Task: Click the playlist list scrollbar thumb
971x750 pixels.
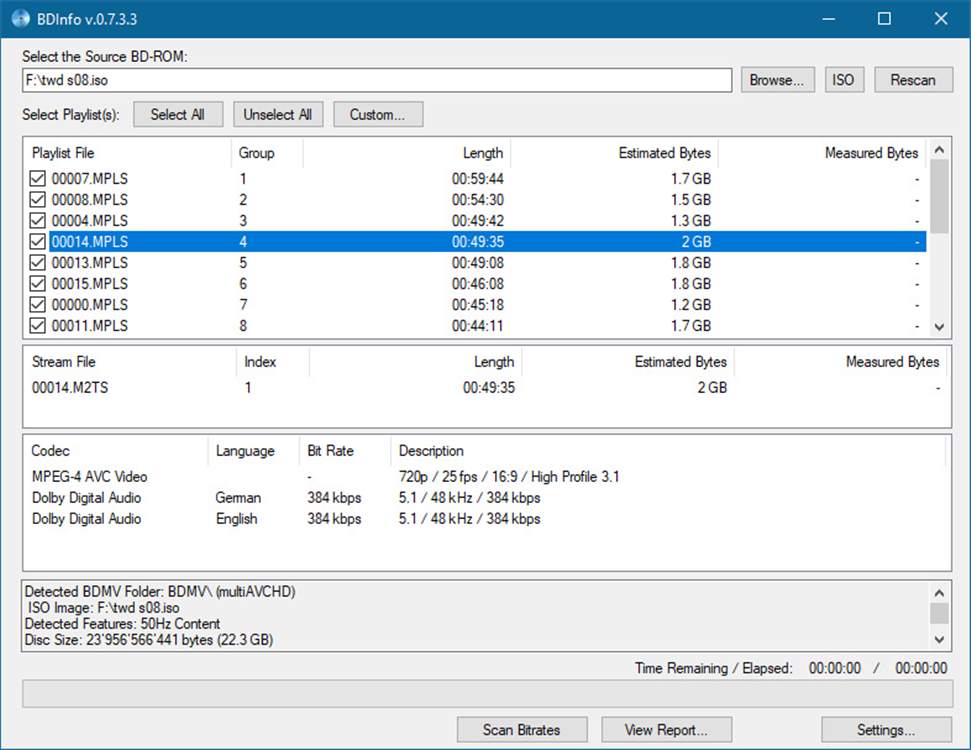Action: [x=939, y=196]
